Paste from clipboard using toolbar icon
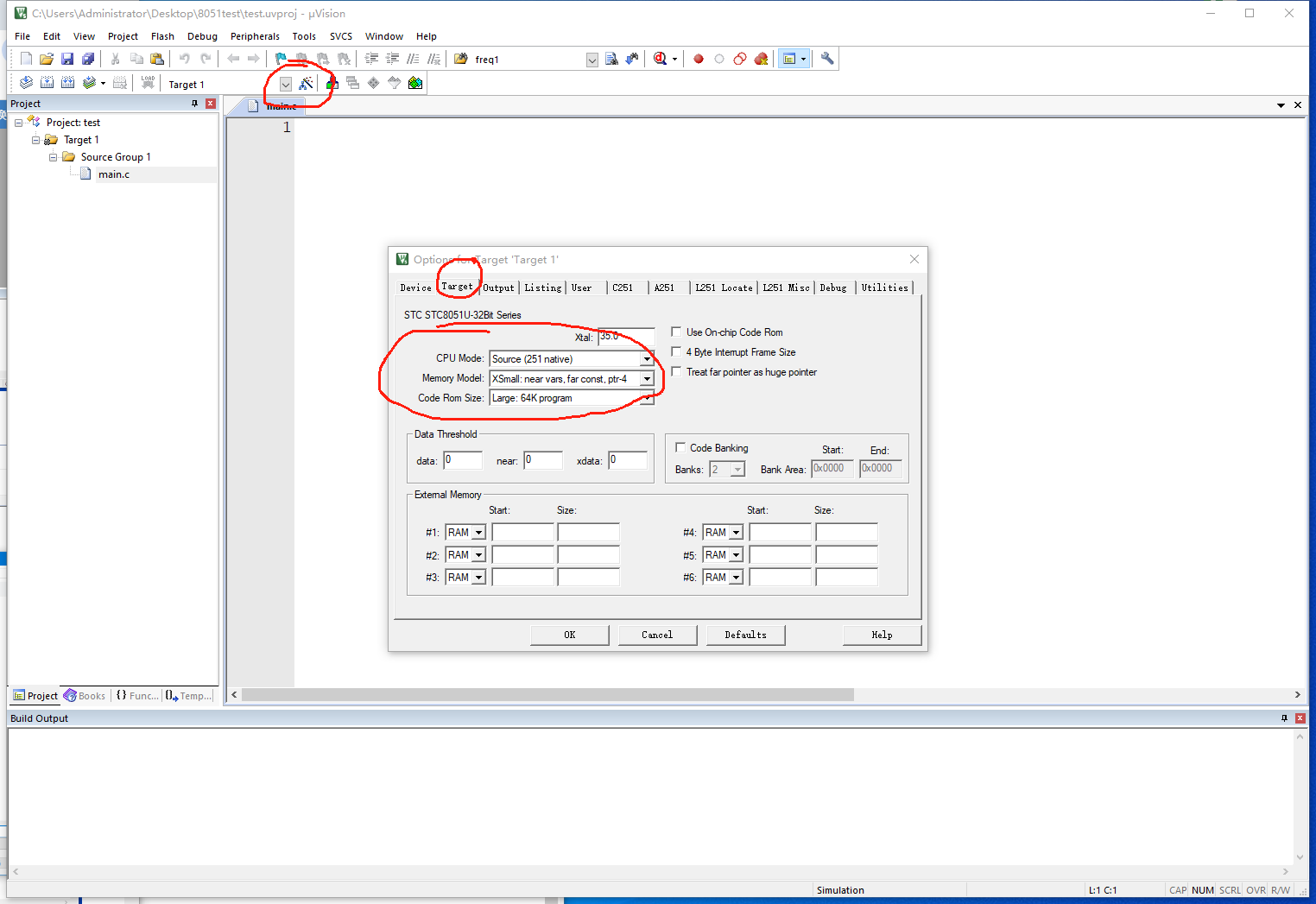1316x904 pixels. point(157,59)
